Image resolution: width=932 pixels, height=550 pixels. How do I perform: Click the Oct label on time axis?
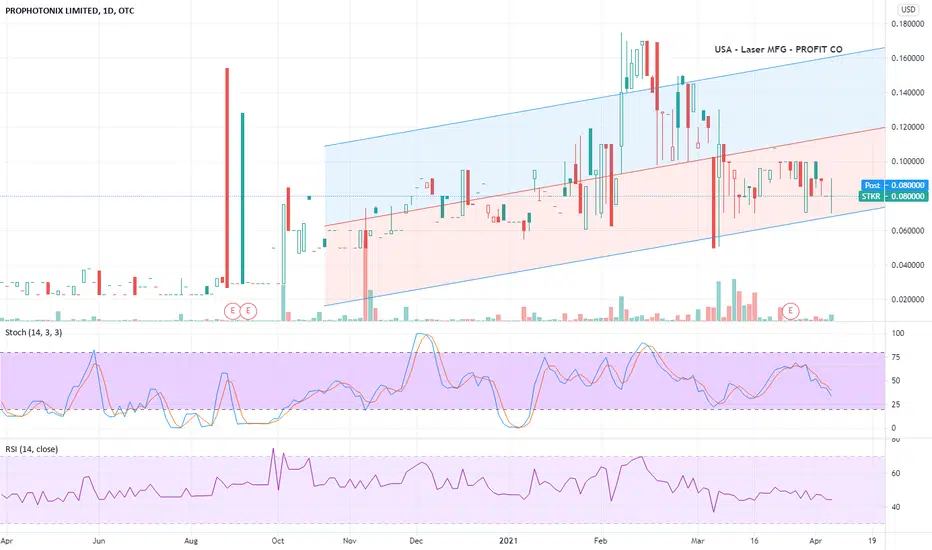tap(278, 540)
